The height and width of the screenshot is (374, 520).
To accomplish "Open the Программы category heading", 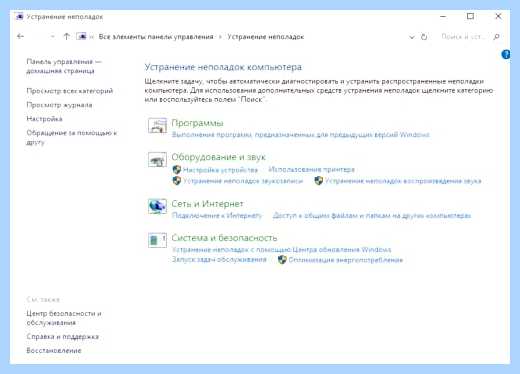I will [197, 123].
